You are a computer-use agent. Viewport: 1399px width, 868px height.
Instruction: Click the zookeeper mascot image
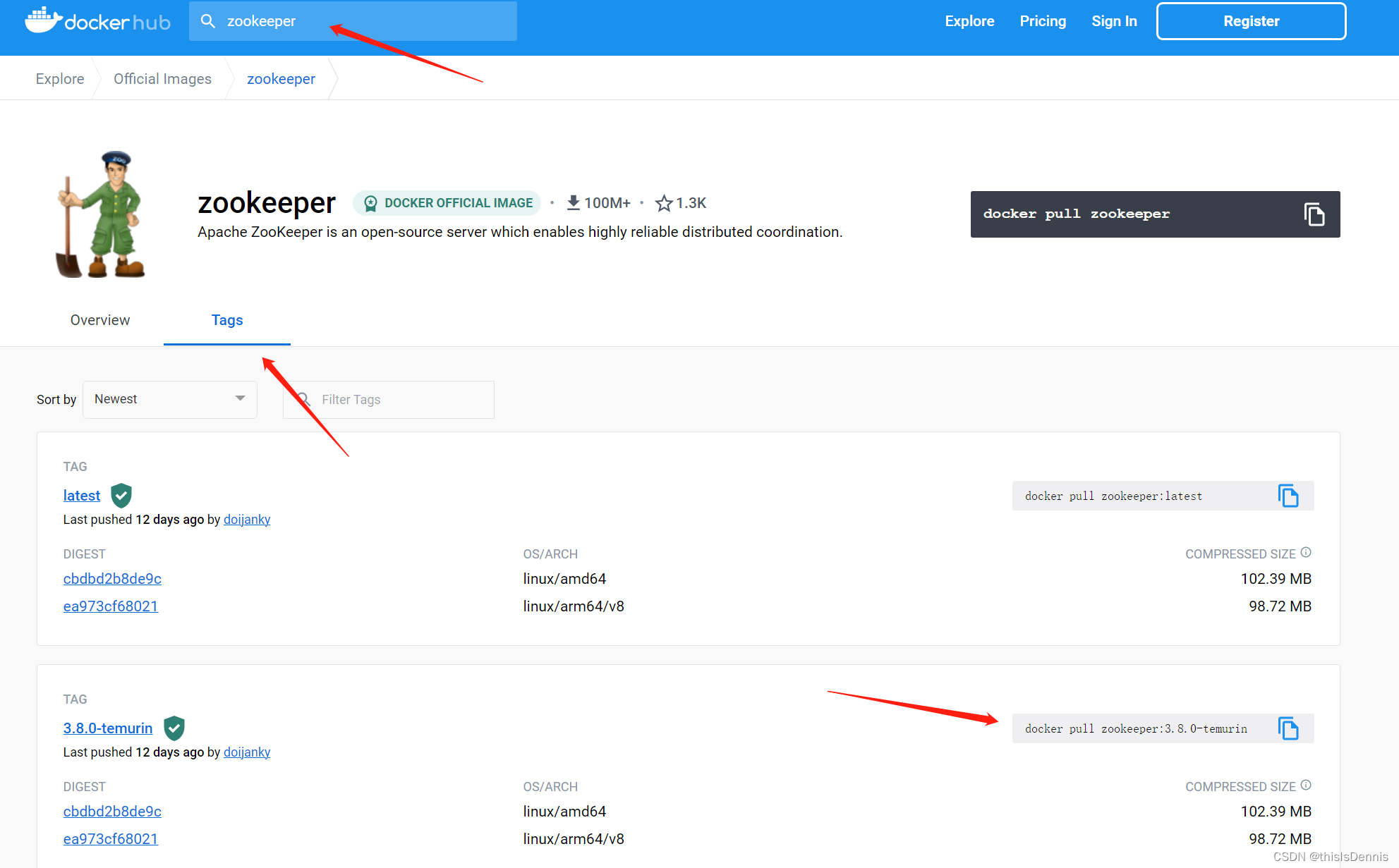[101, 214]
